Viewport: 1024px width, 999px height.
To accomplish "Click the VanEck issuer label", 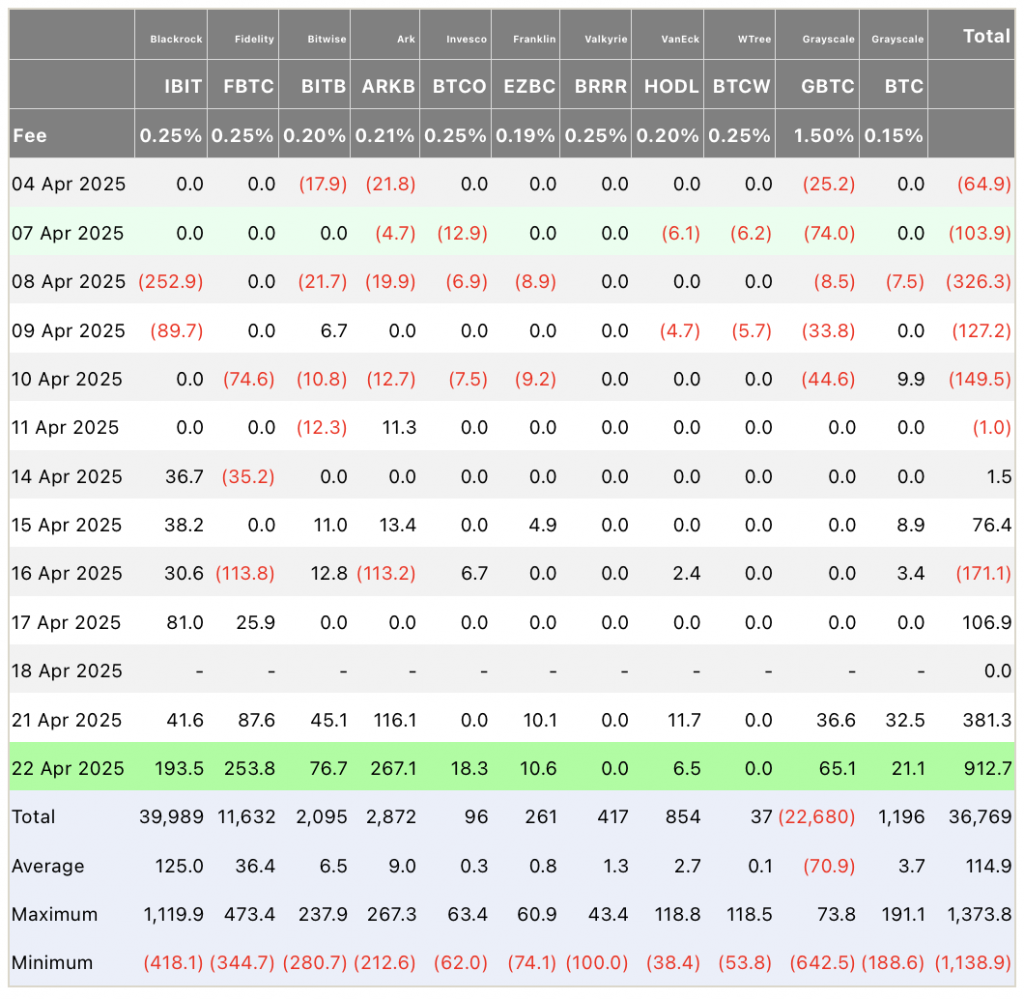I will pos(680,39).
